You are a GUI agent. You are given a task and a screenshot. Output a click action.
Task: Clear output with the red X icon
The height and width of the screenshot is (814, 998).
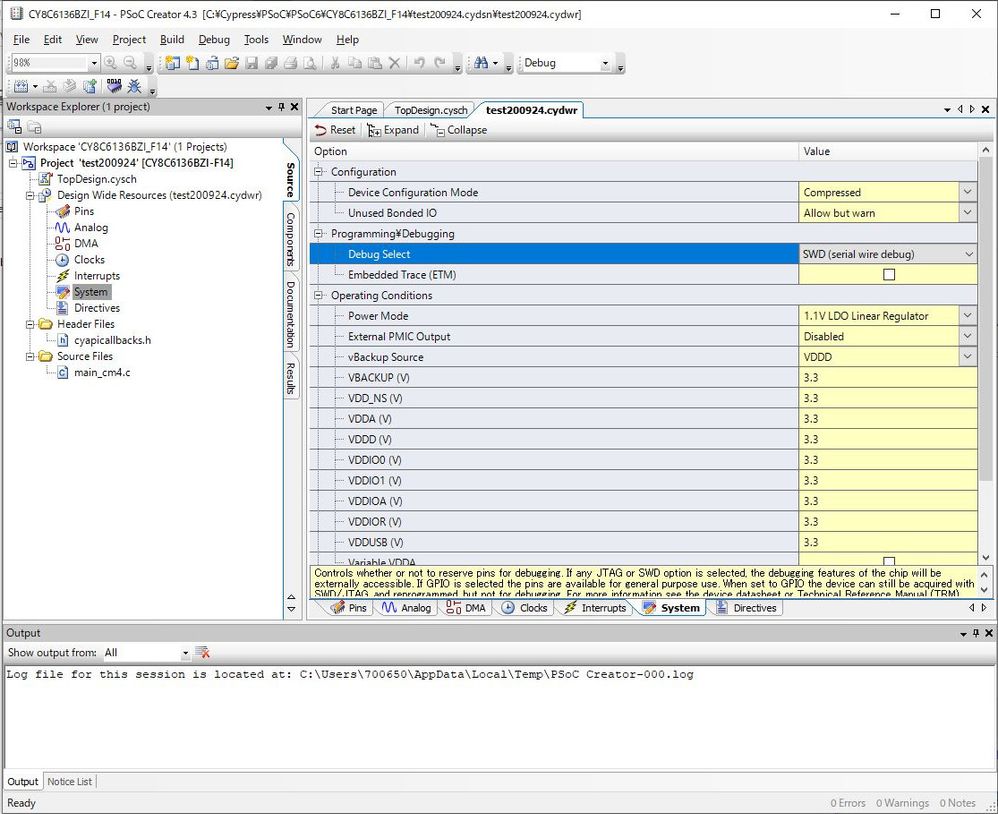[203, 653]
